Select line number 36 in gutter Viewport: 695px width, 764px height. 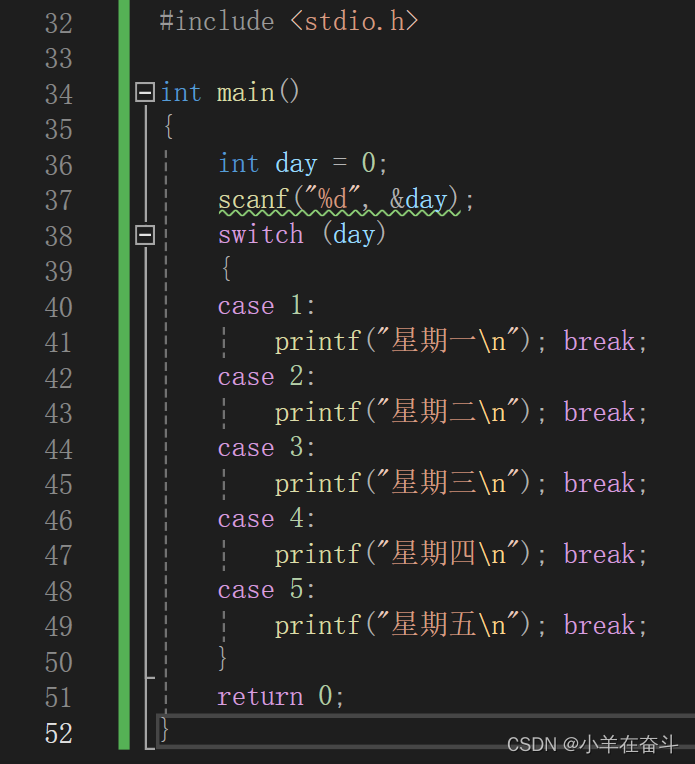coord(58,165)
